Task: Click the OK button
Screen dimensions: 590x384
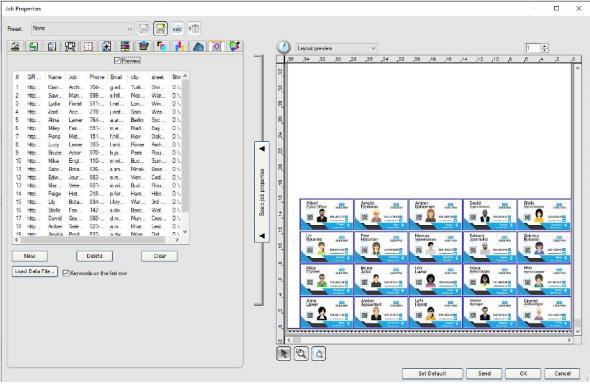Action: (523, 373)
